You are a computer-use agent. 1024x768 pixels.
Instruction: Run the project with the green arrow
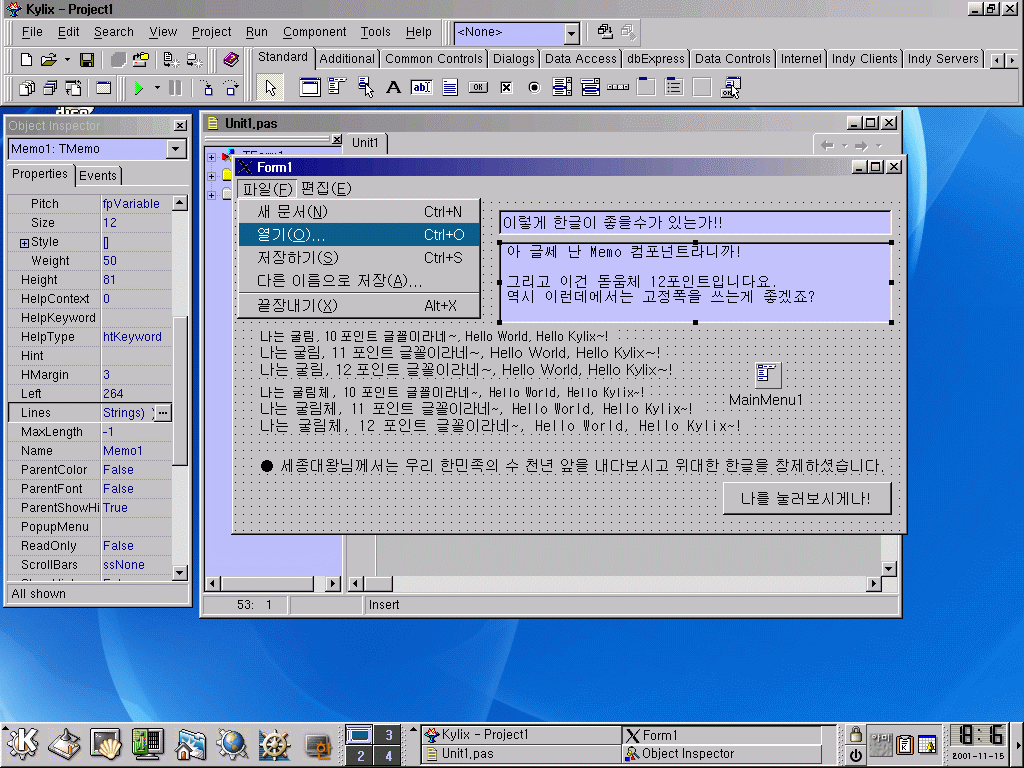[x=138, y=88]
